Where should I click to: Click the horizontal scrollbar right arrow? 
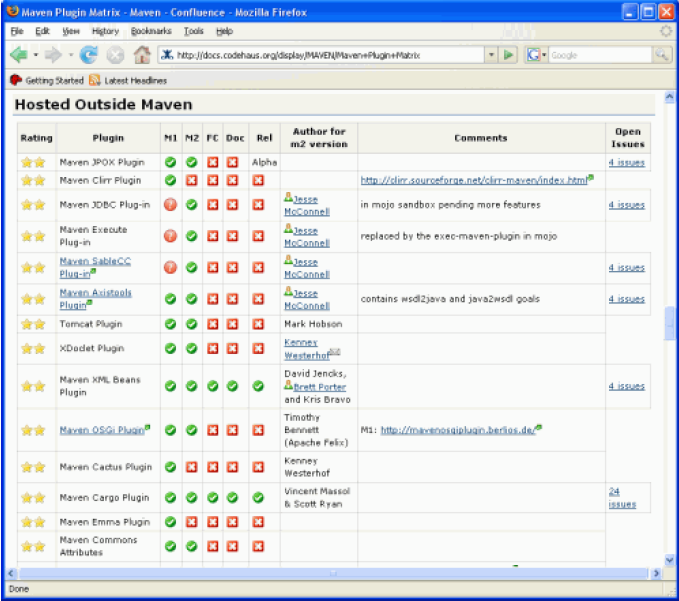click(x=656, y=573)
